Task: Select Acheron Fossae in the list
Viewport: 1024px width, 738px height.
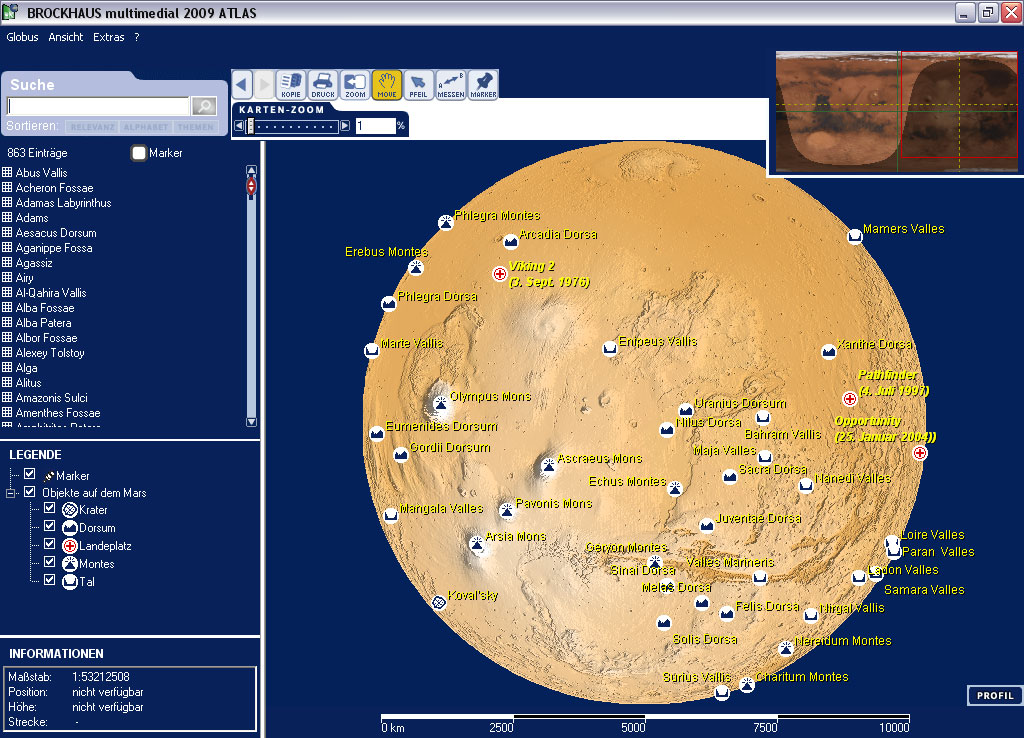Action: 54,187
